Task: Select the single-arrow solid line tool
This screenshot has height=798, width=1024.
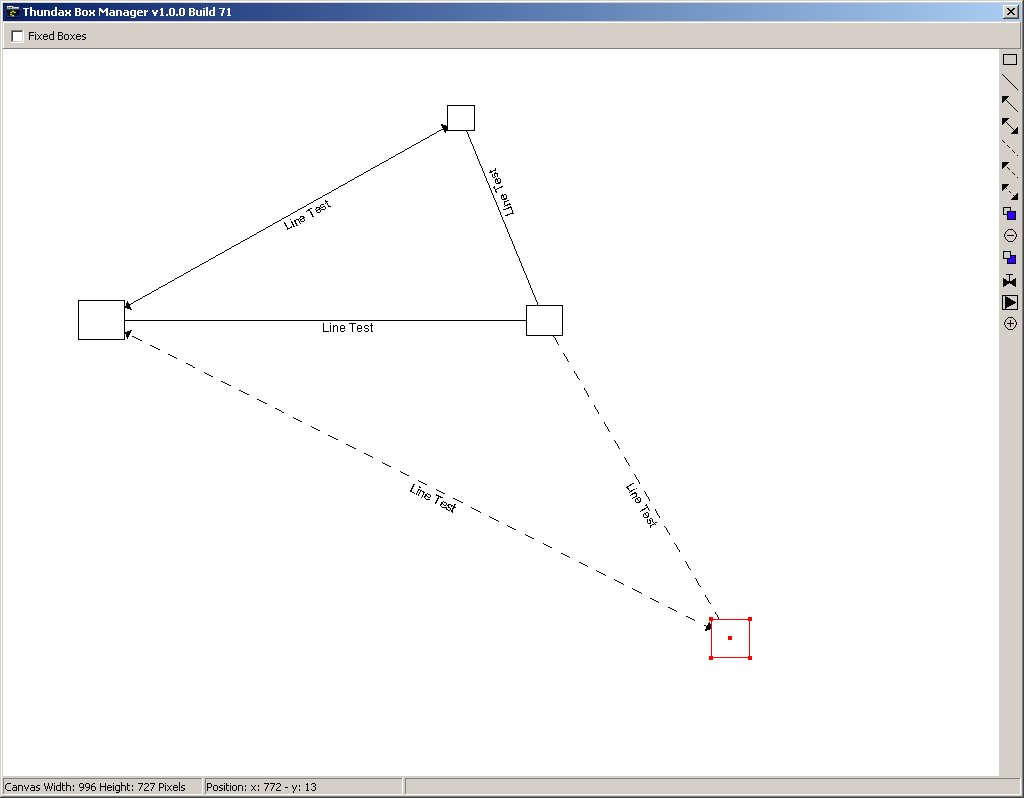Action: (1010, 104)
